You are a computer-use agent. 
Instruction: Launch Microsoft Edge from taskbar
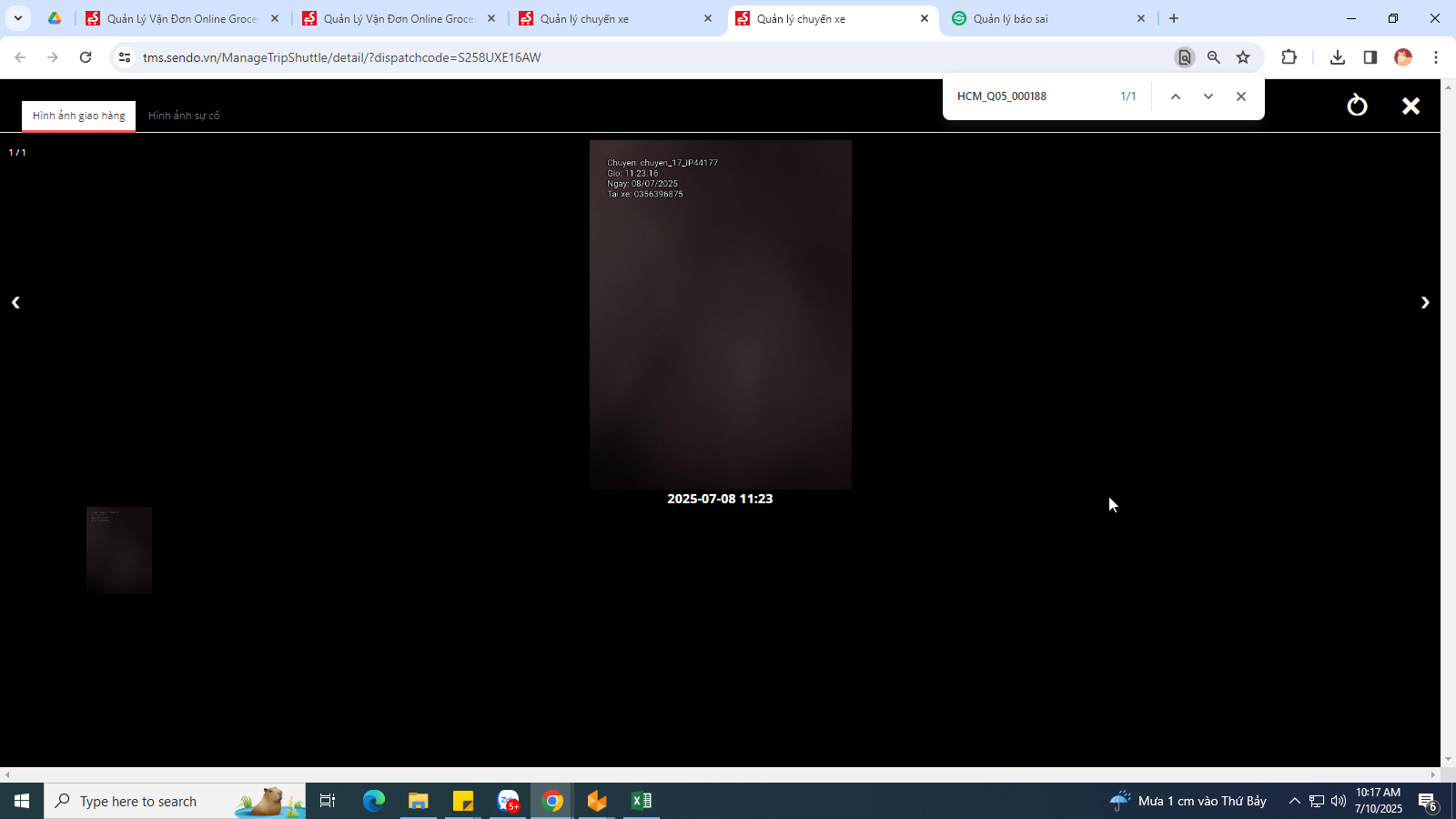pyautogui.click(x=374, y=801)
